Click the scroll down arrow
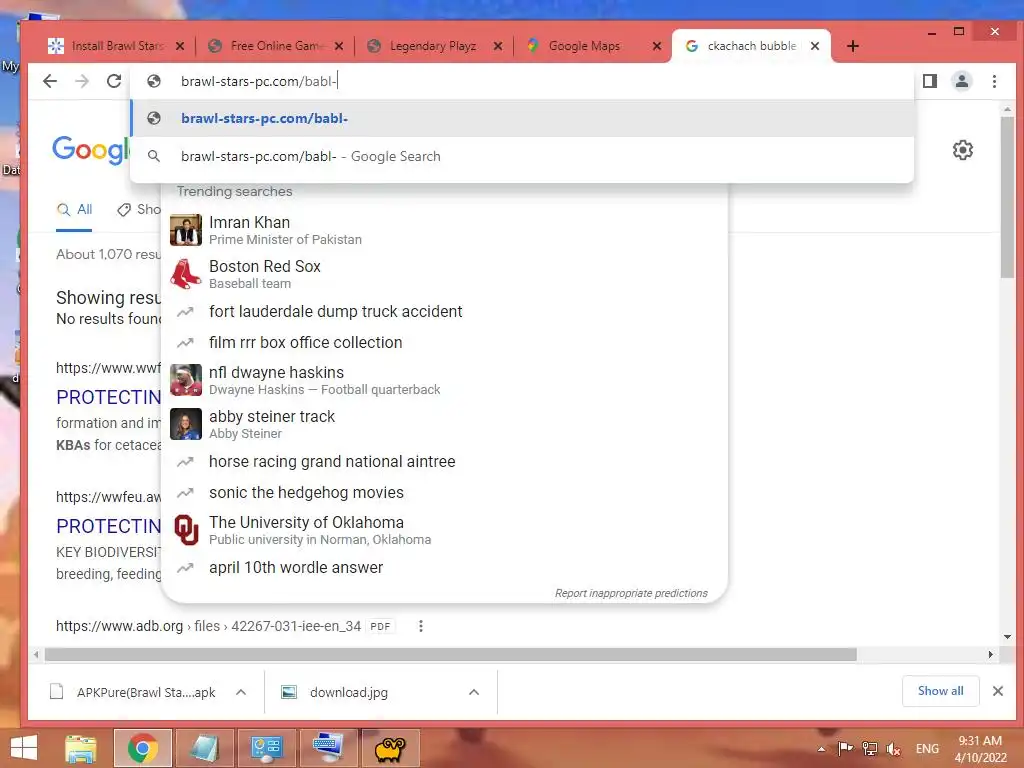Image resolution: width=1024 pixels, height=768 pixels. coord(1008,637)
